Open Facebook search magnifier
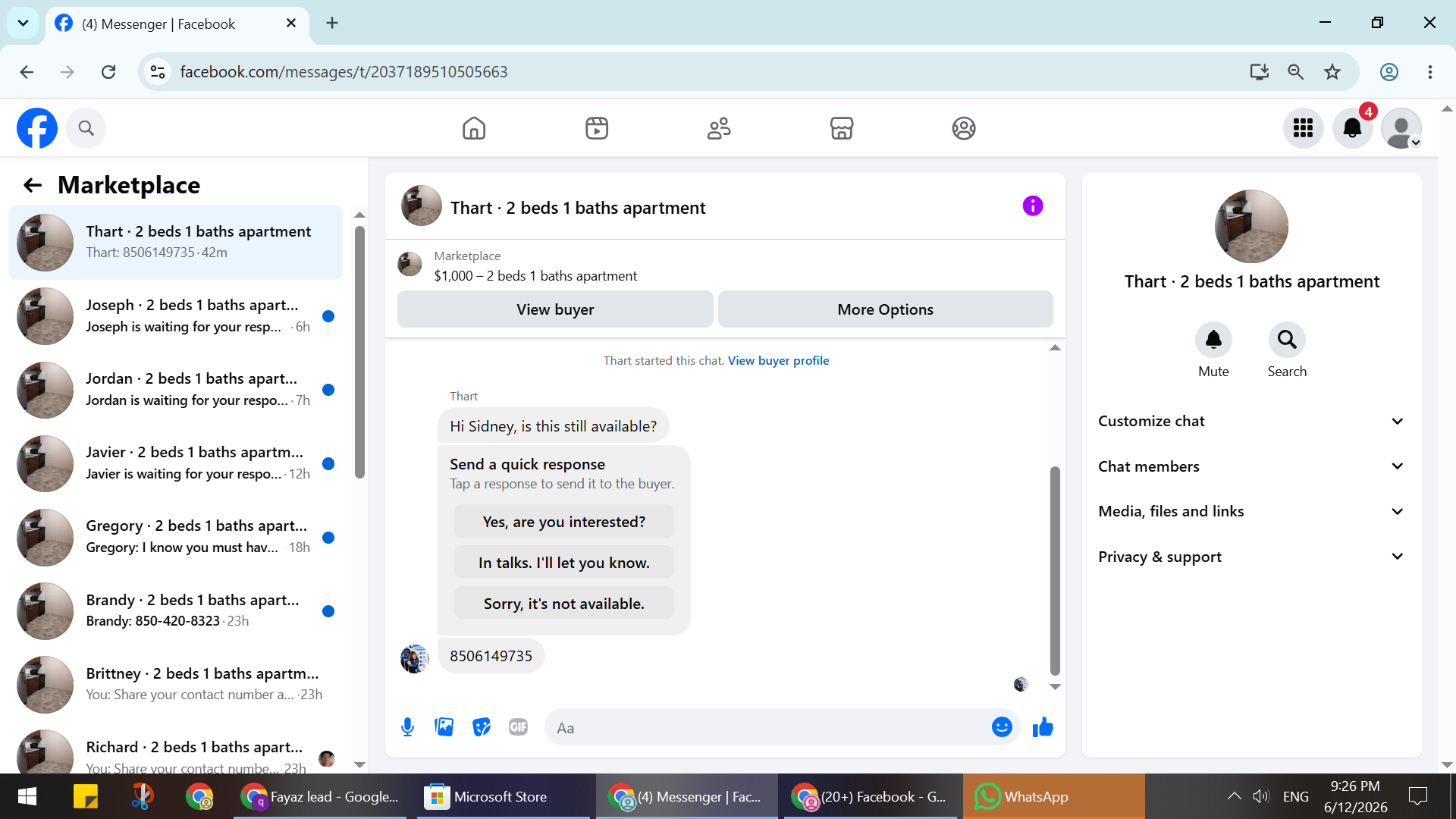This screenshot has width=1456, height=819. point(86,128)
